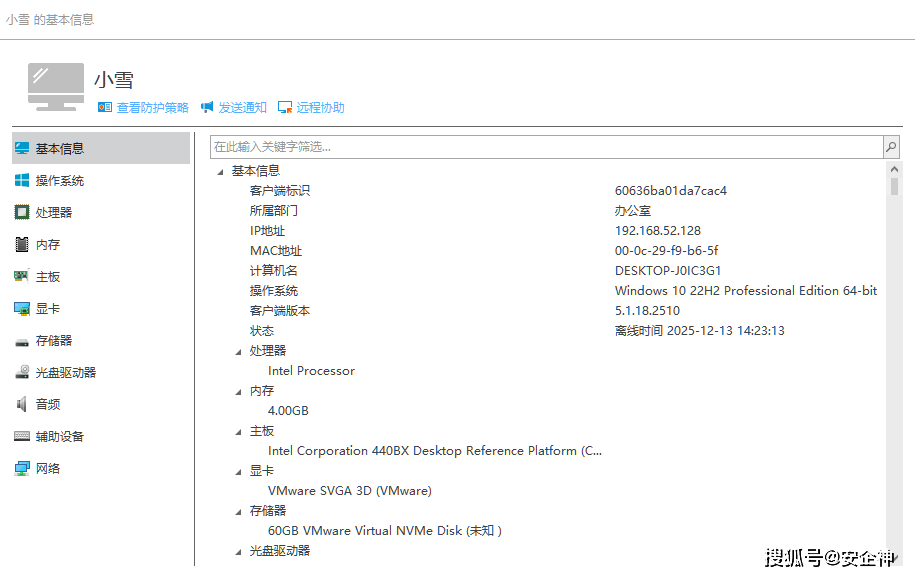Select the 显卡 display icon in sidebar
This screenshot has height=578, width=915.
click(22, 309)
